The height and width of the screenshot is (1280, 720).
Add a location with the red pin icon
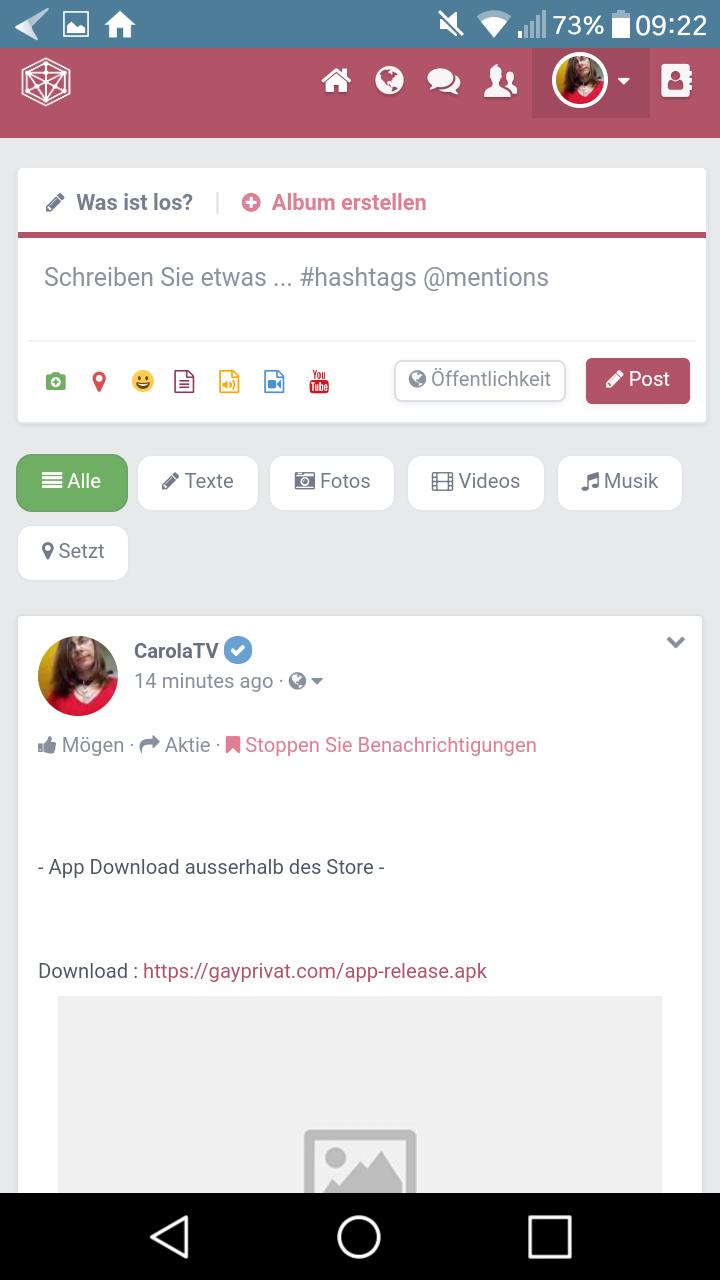tap(99, 381)
